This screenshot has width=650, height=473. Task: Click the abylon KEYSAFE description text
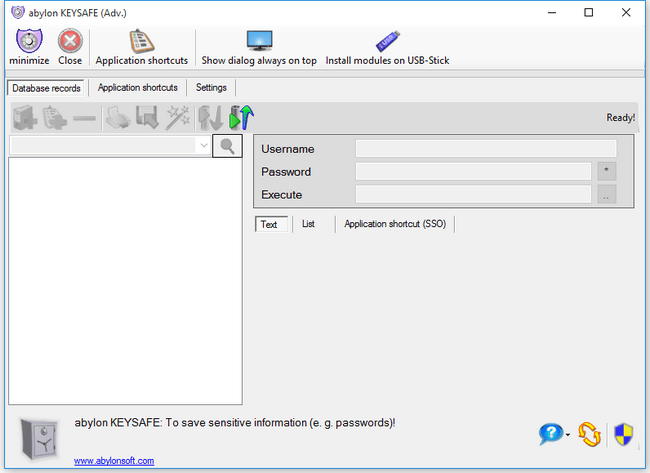[235, 423]
